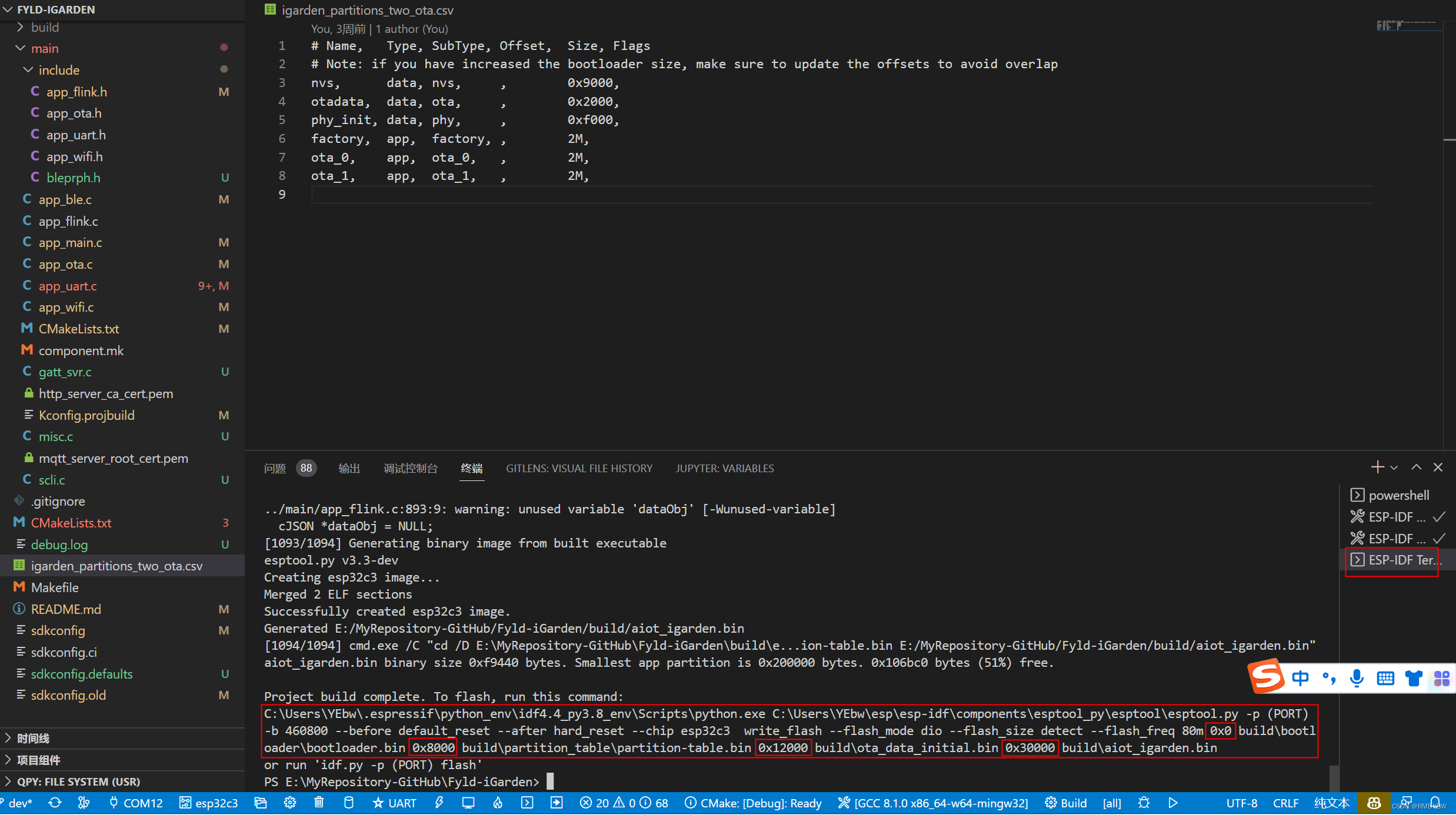This screenshot has height=815, width=1456.
Task: Open GITLENS: VISUAL FILE HISTORY tab
Action: tap(579, 468)
